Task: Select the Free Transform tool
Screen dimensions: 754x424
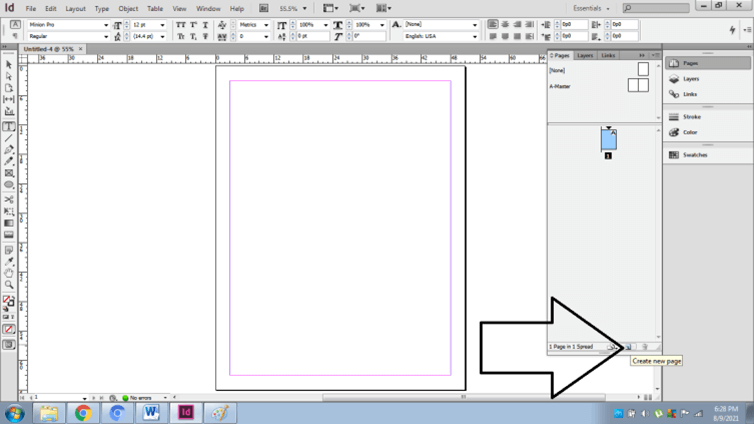Action: 9,212
